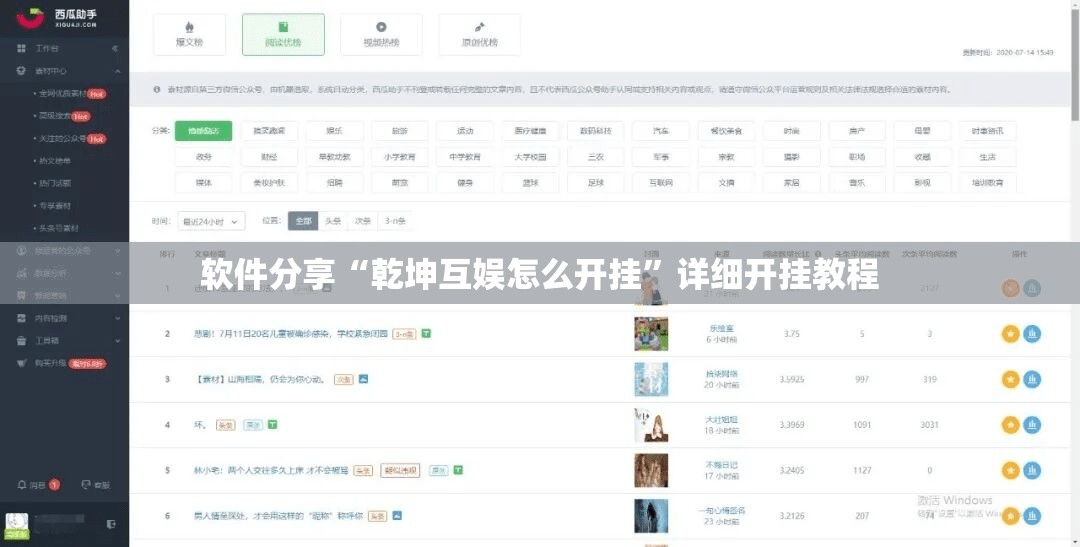Click the 购买升级 cart icon
The image size is (1080, 547).
(x=21, y=363)
